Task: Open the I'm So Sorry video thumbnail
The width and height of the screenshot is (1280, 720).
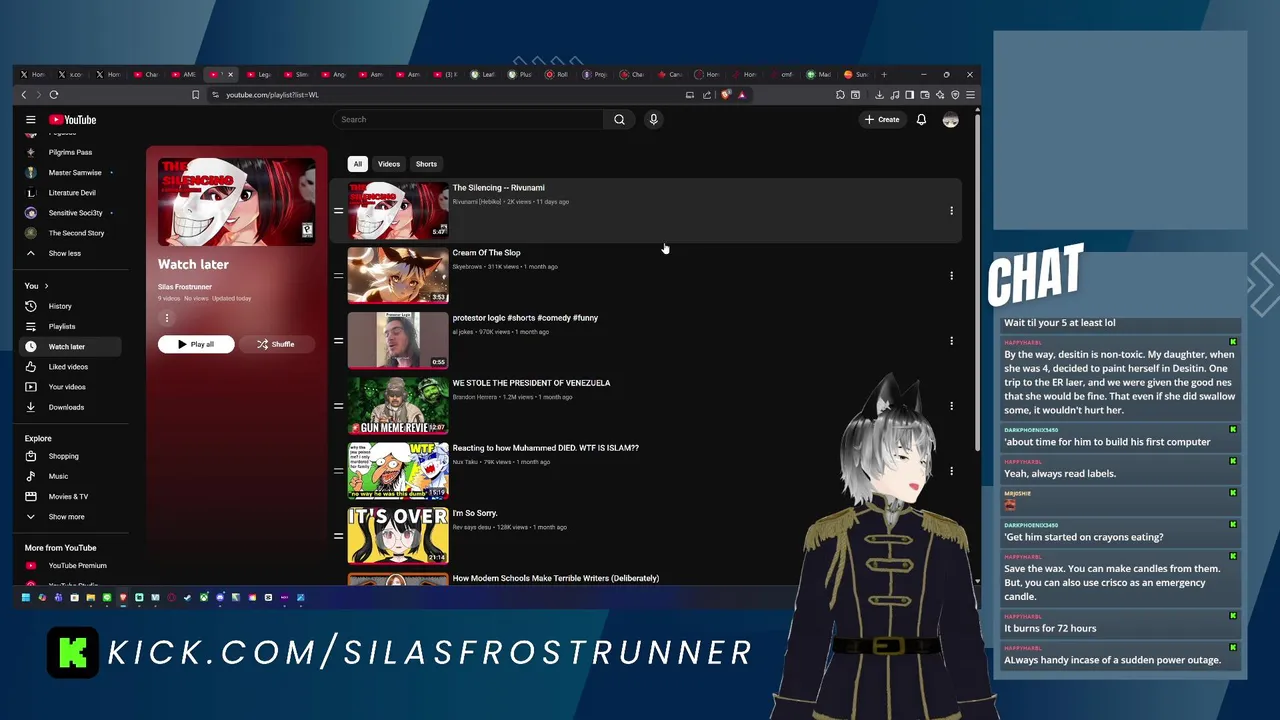Action: (x=398, y=536)
